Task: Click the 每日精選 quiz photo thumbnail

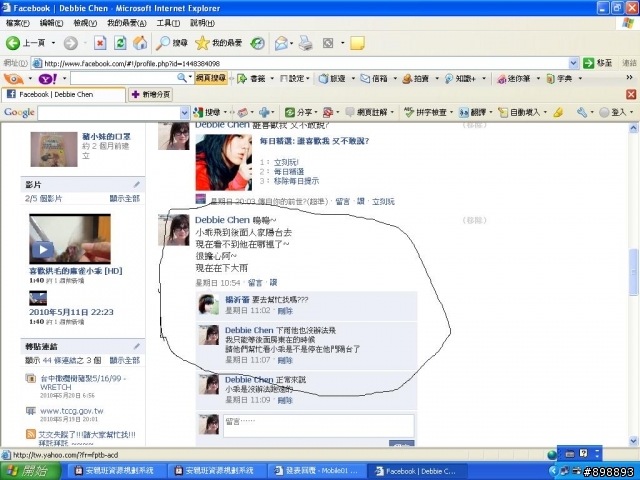Action: 224,163
